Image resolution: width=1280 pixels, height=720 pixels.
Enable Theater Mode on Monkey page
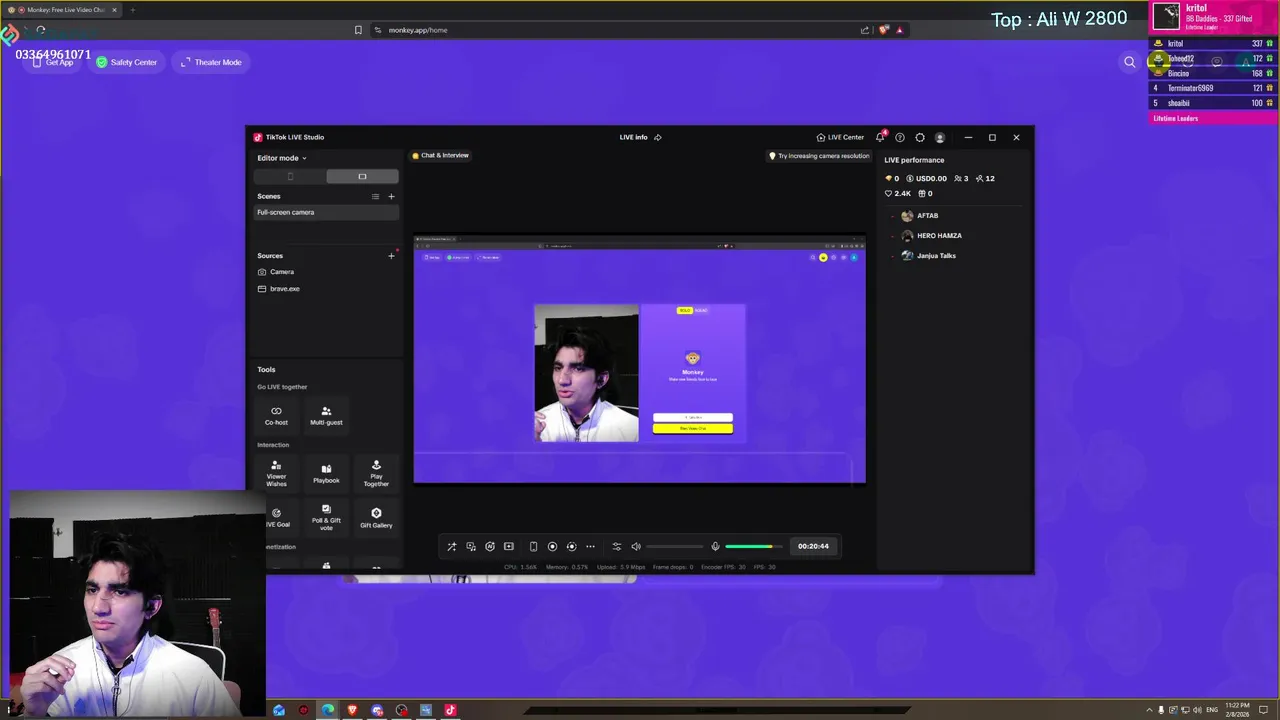click(x=211, y=62)
